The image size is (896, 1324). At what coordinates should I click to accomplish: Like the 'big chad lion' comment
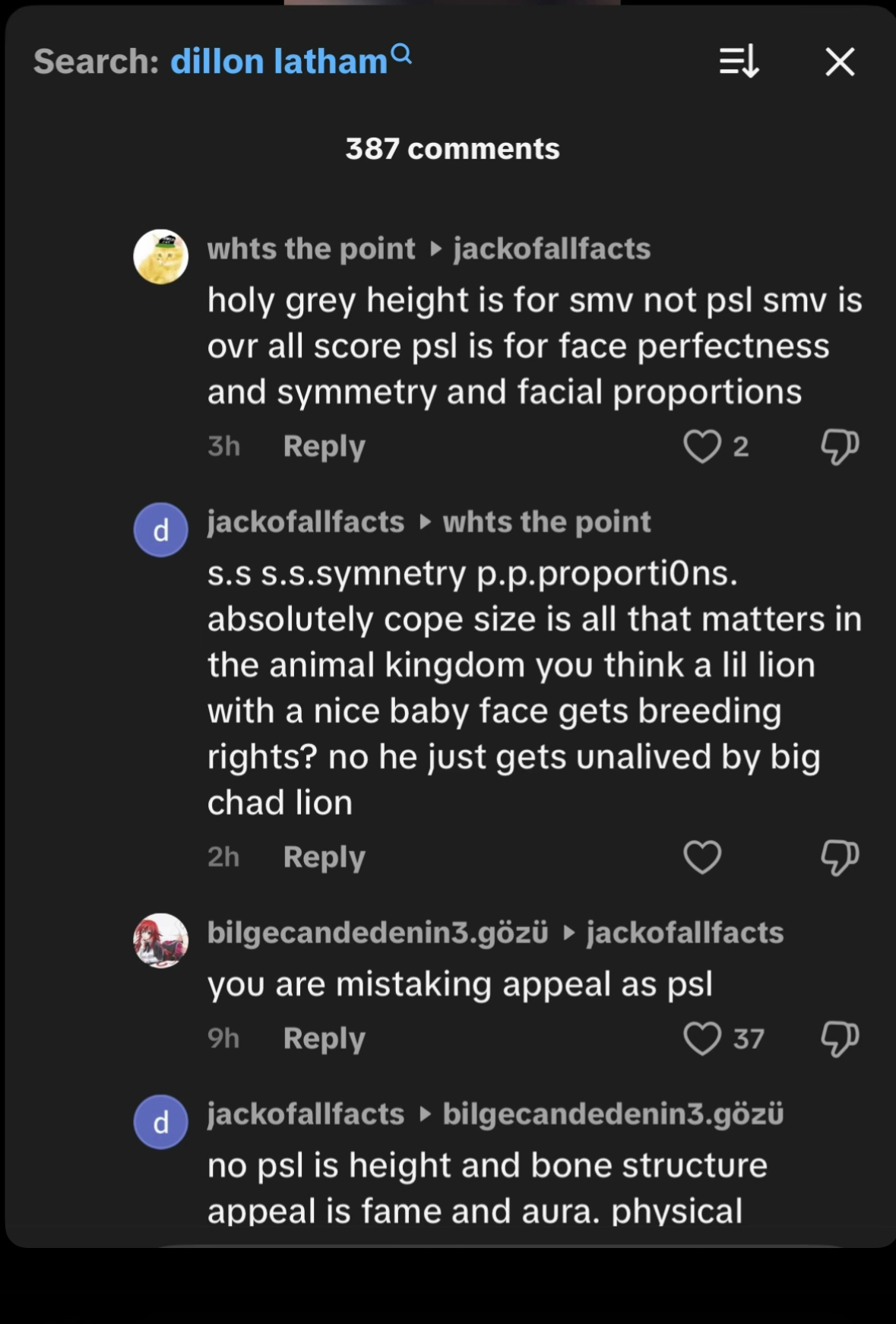tap(701, 857)
